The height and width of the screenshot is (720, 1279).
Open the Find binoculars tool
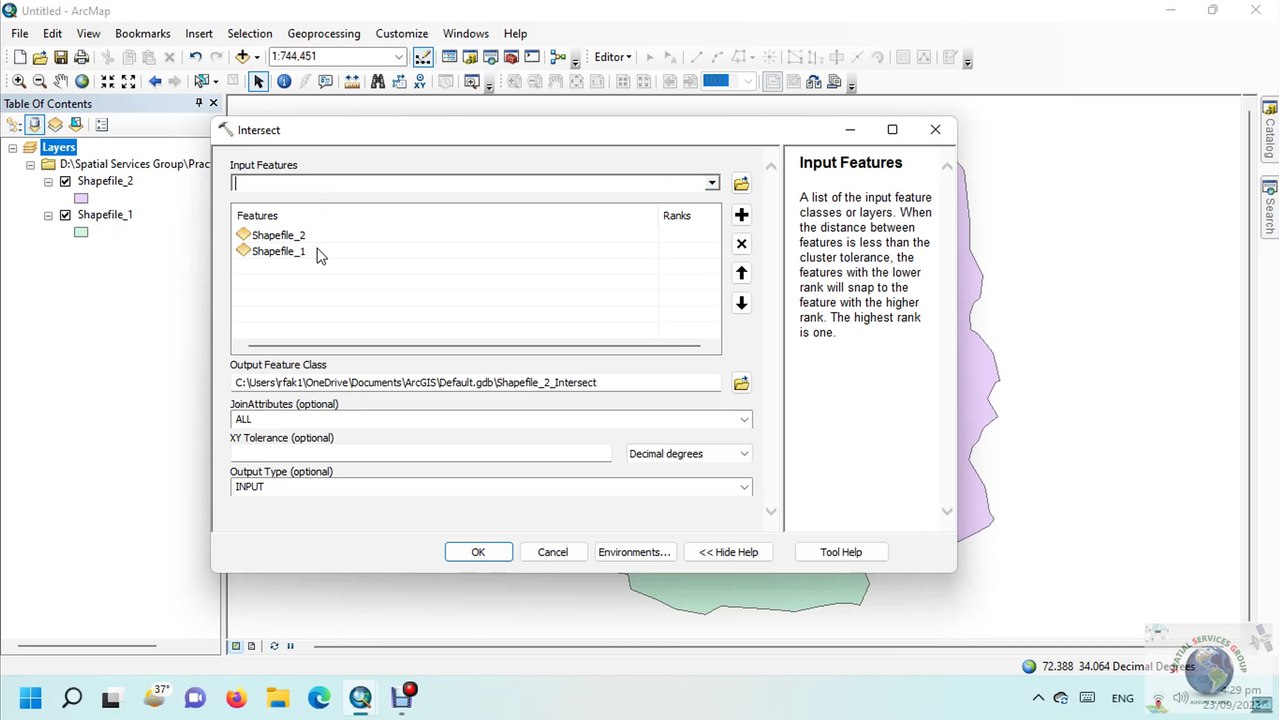(378, 81)
